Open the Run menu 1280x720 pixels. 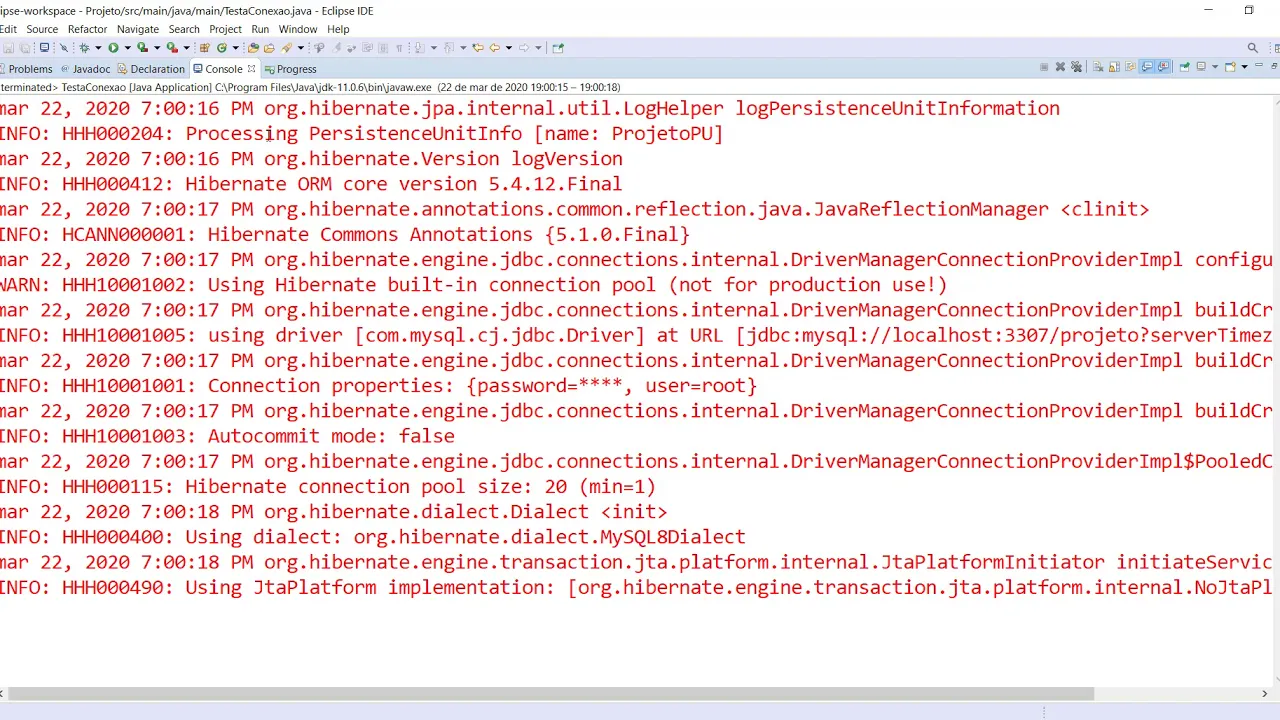pyautogui.click(x=260, y=29)
